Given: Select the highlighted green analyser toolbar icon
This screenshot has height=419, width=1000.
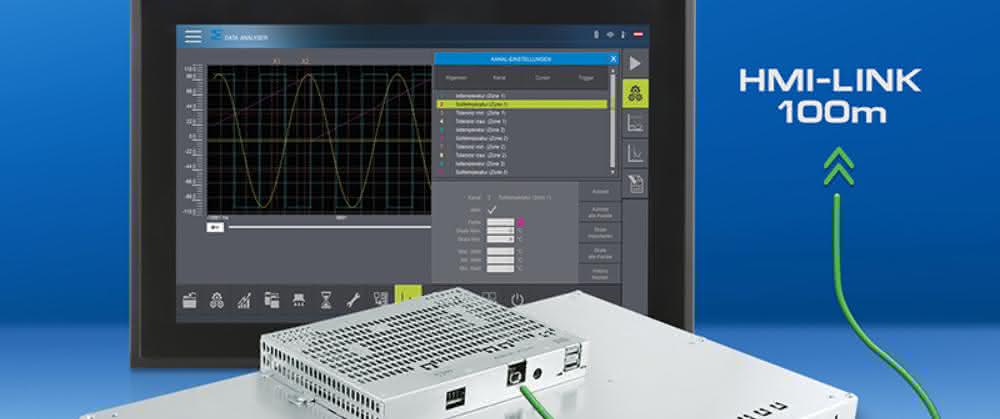Looking at the screenshot, I should [x=408, y=295].
